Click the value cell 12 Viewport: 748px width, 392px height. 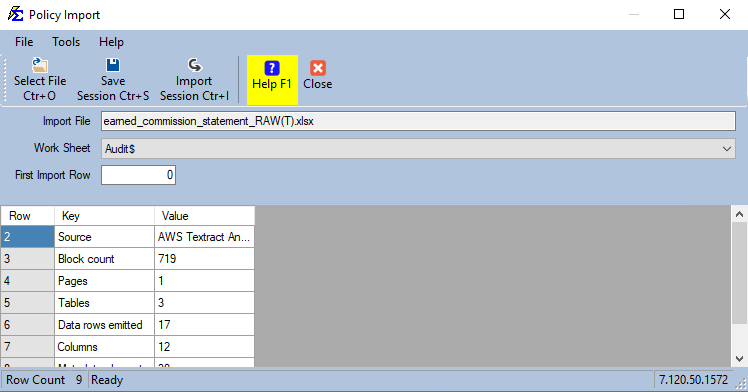tap(204, 347)
